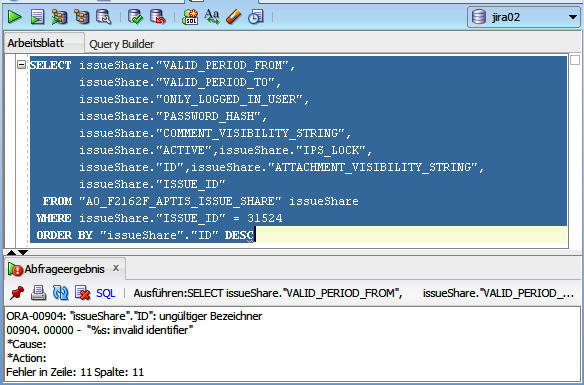
Task: Clear the worksheet with the eraser icon
Action: pos(234,17)
